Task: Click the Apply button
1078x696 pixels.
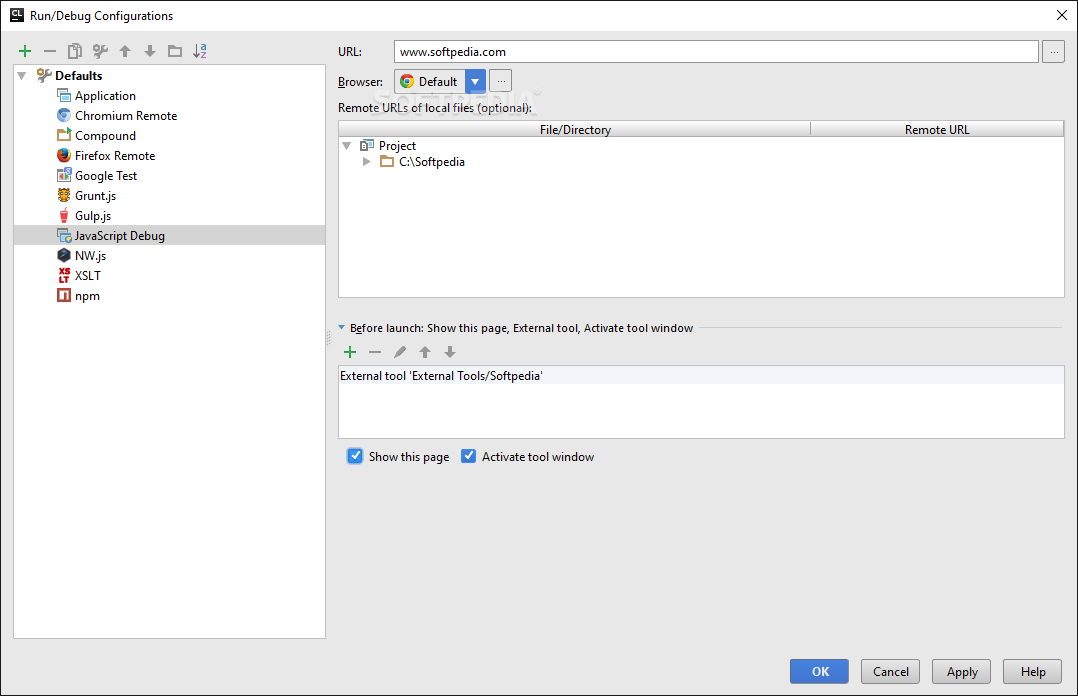Action: (x=961, y=671)
